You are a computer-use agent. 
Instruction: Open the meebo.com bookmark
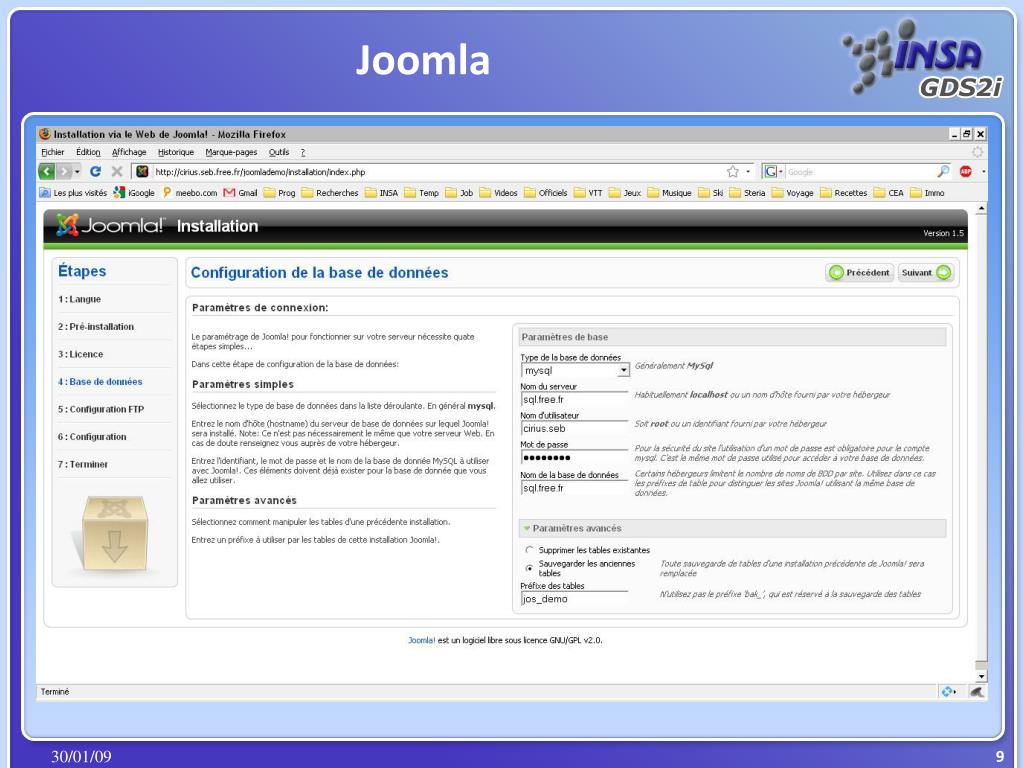point(189,193)
